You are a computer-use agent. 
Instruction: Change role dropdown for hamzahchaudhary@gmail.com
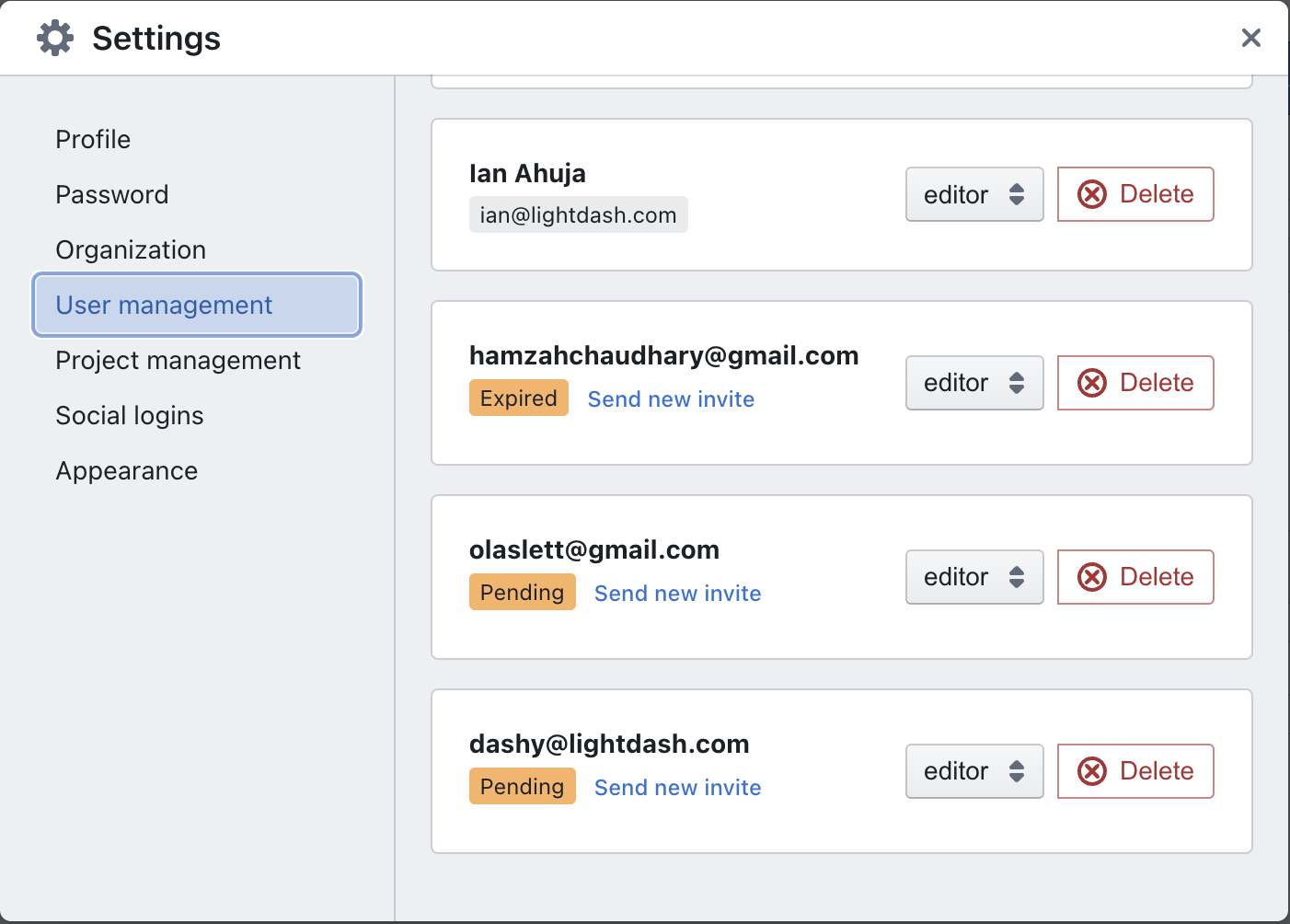(x=973, y=383)
